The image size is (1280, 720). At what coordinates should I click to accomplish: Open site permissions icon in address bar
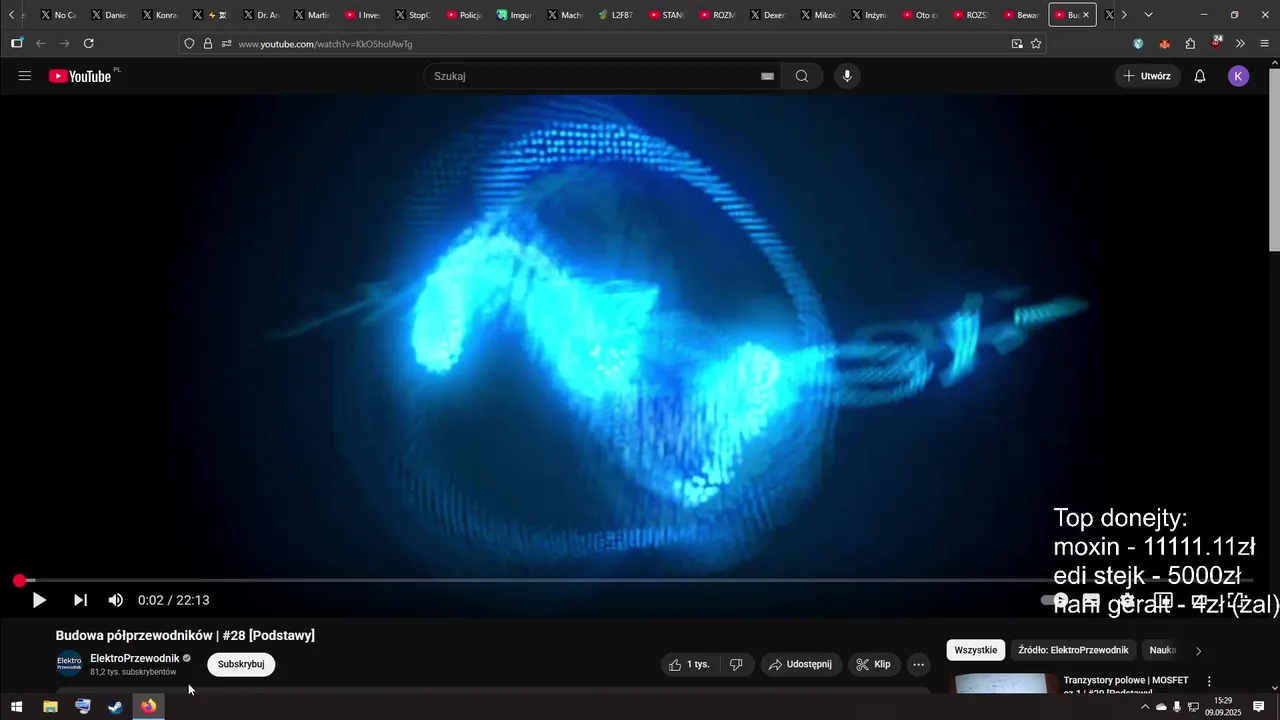pyautogui.click(x=226, y=44)
